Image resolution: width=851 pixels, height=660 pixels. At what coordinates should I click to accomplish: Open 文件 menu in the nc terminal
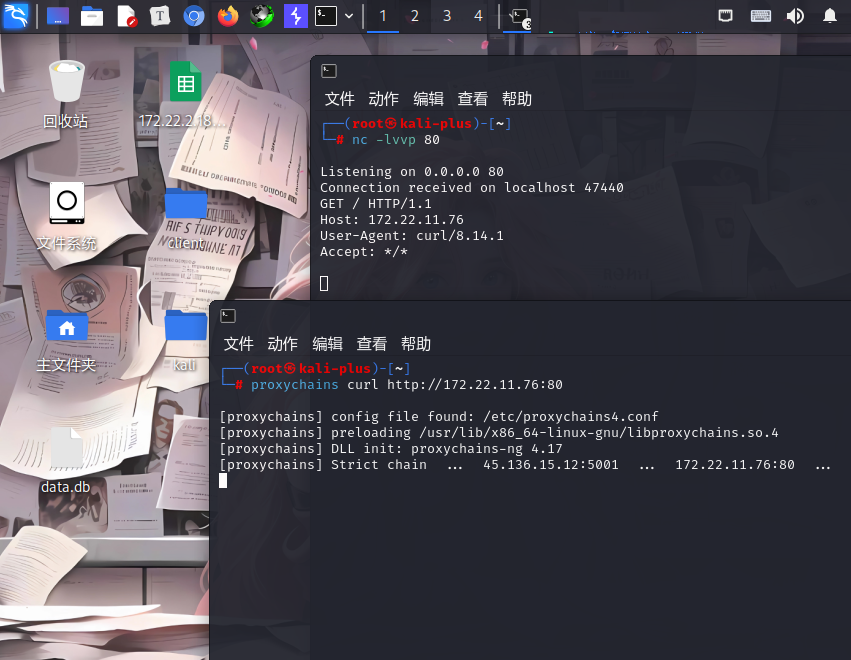coord(340,99)
